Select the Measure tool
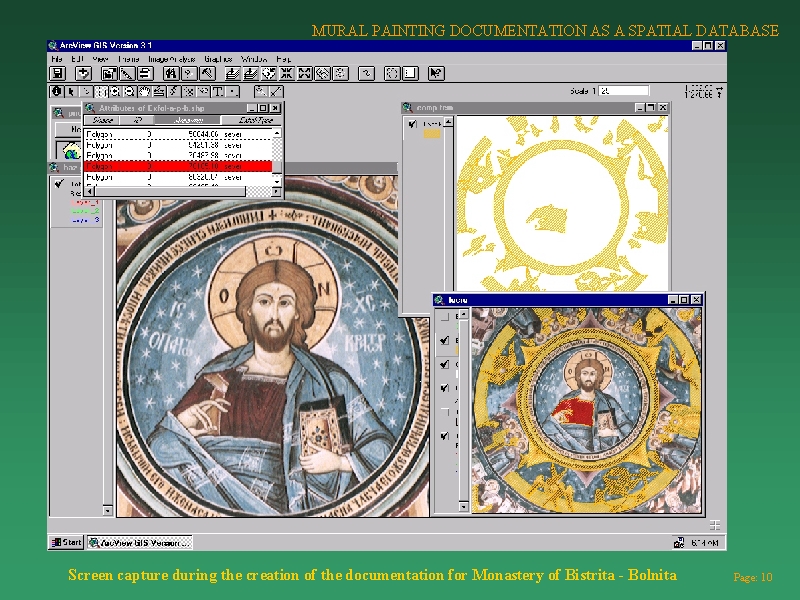This screenshot has height=600, width=800. click(159, 92)
